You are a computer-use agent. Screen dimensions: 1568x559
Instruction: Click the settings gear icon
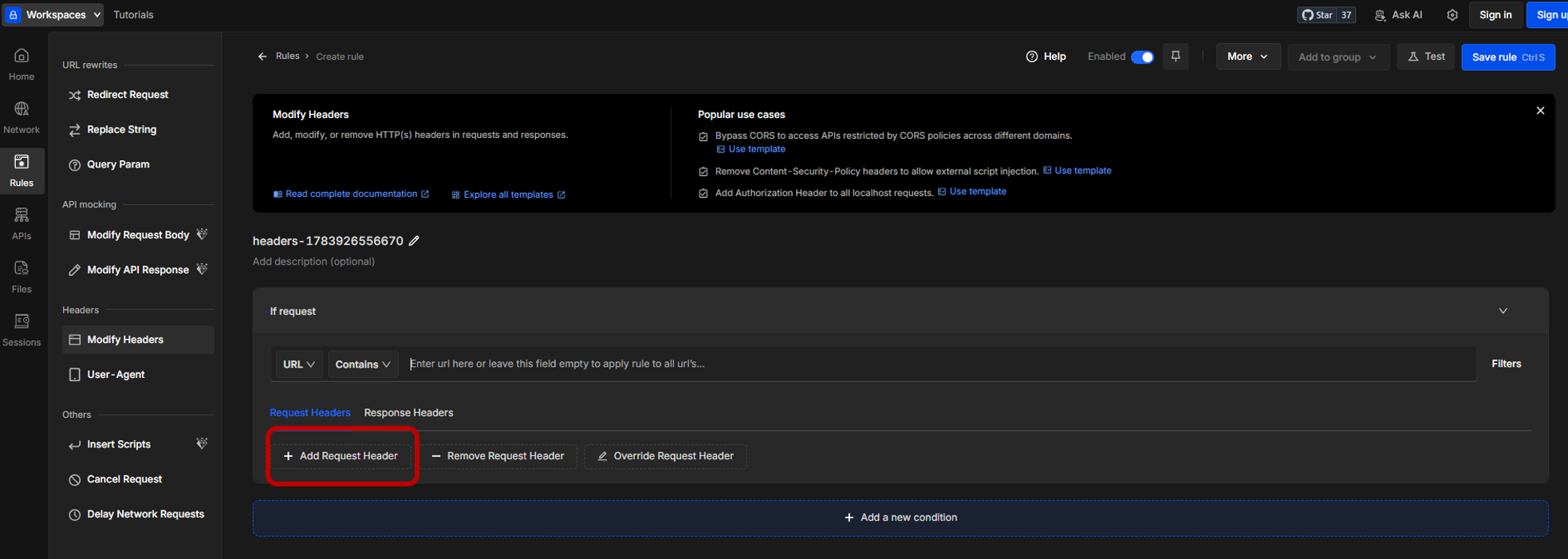tap(1452, 15)
